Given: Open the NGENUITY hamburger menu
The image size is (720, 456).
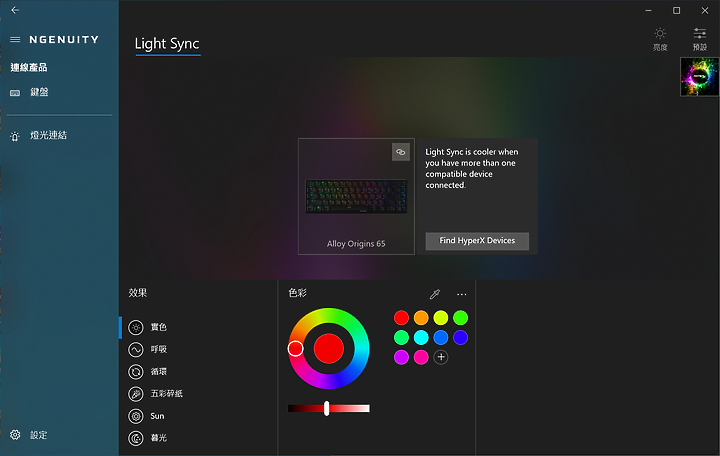Looking at the screenshot, I should click(15, 39).
